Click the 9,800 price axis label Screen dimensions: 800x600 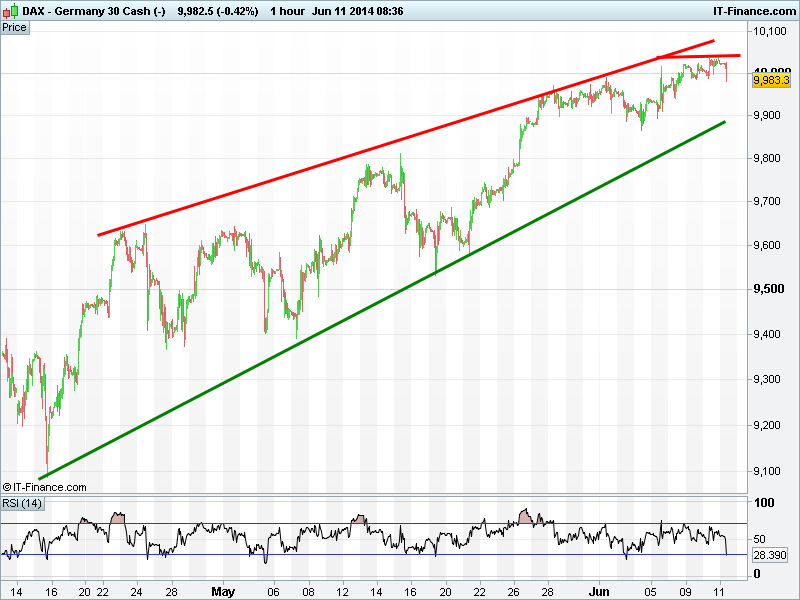coord(767,158)
